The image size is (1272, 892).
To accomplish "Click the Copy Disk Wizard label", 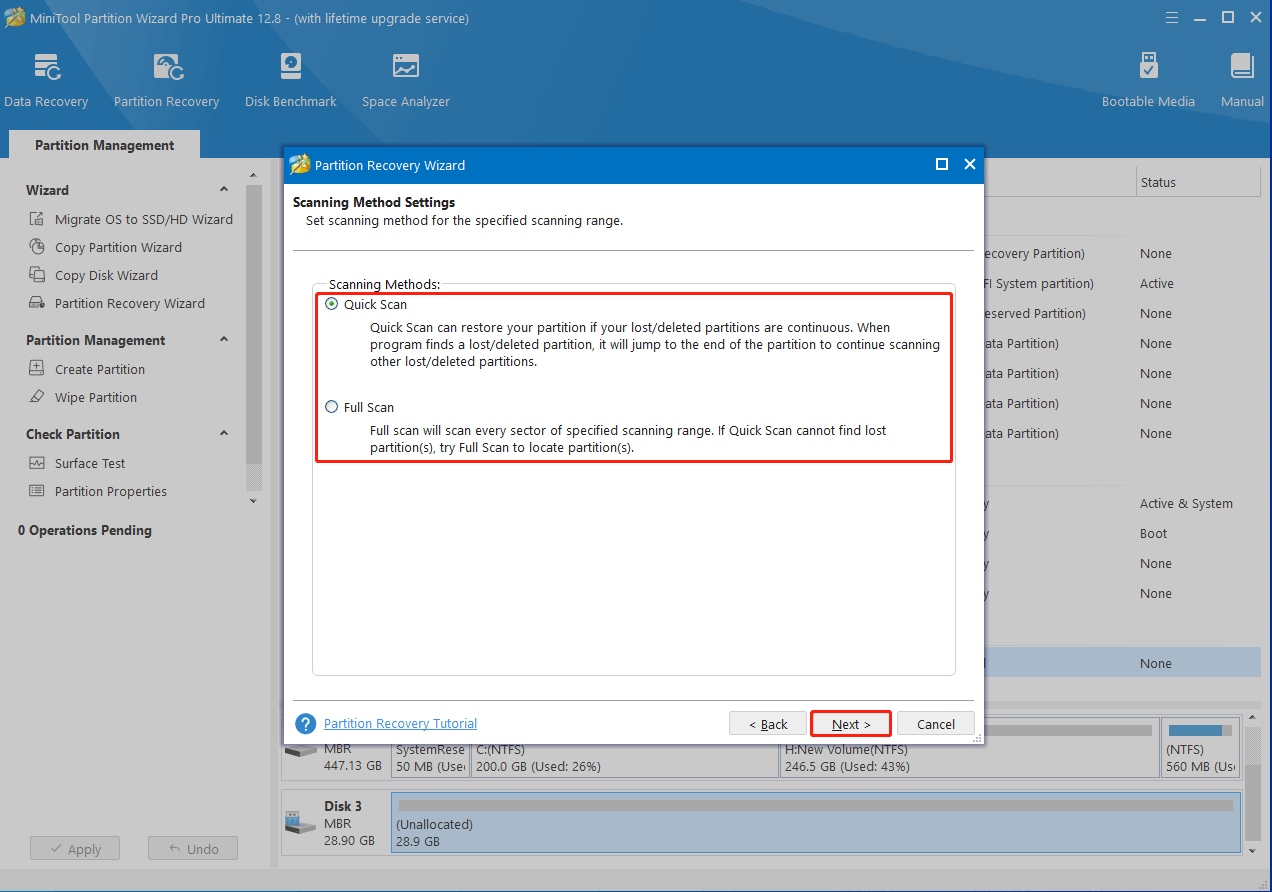I will tap(106, 275).
